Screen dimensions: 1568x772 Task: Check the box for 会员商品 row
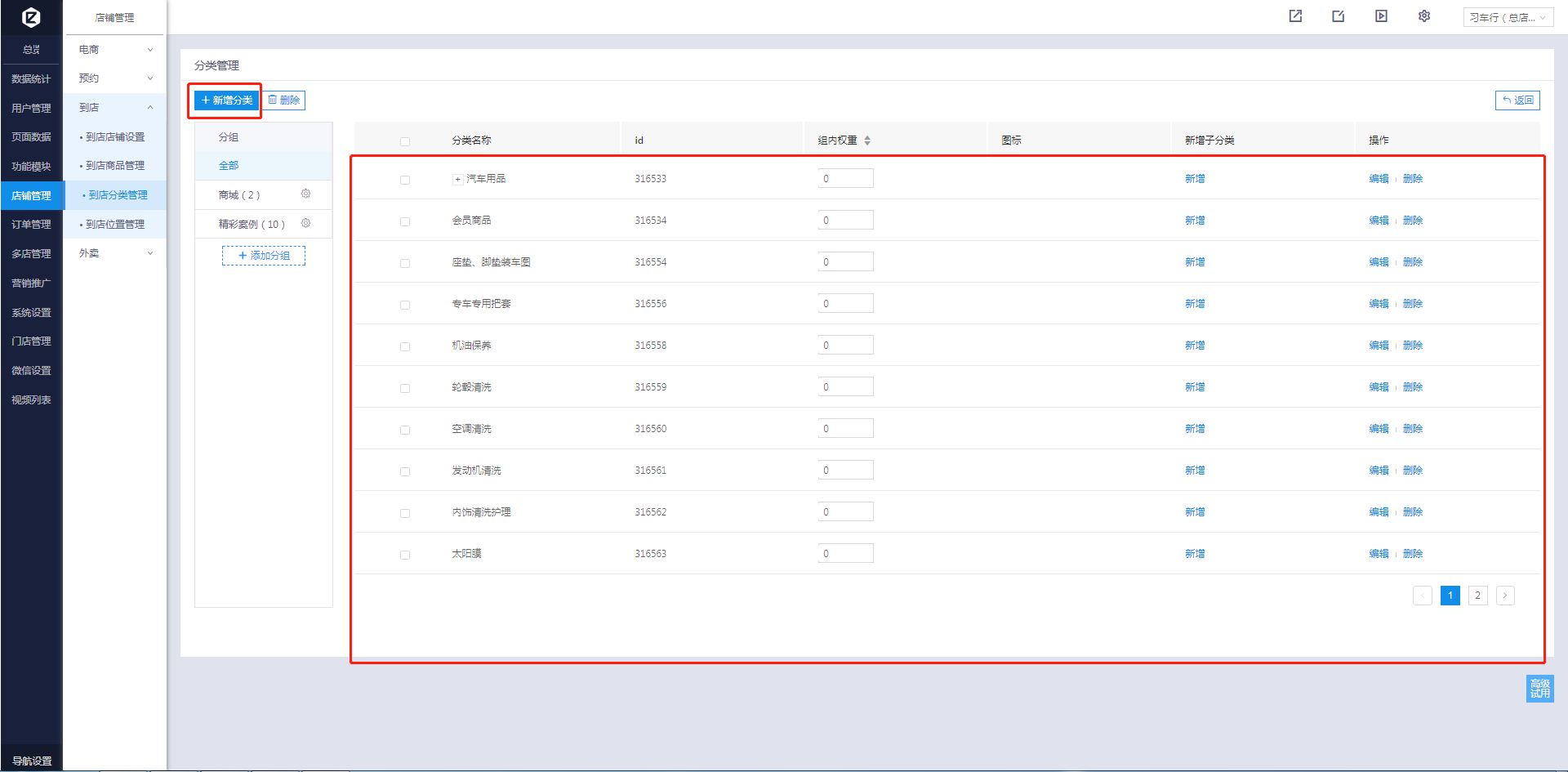click(405, 221)
